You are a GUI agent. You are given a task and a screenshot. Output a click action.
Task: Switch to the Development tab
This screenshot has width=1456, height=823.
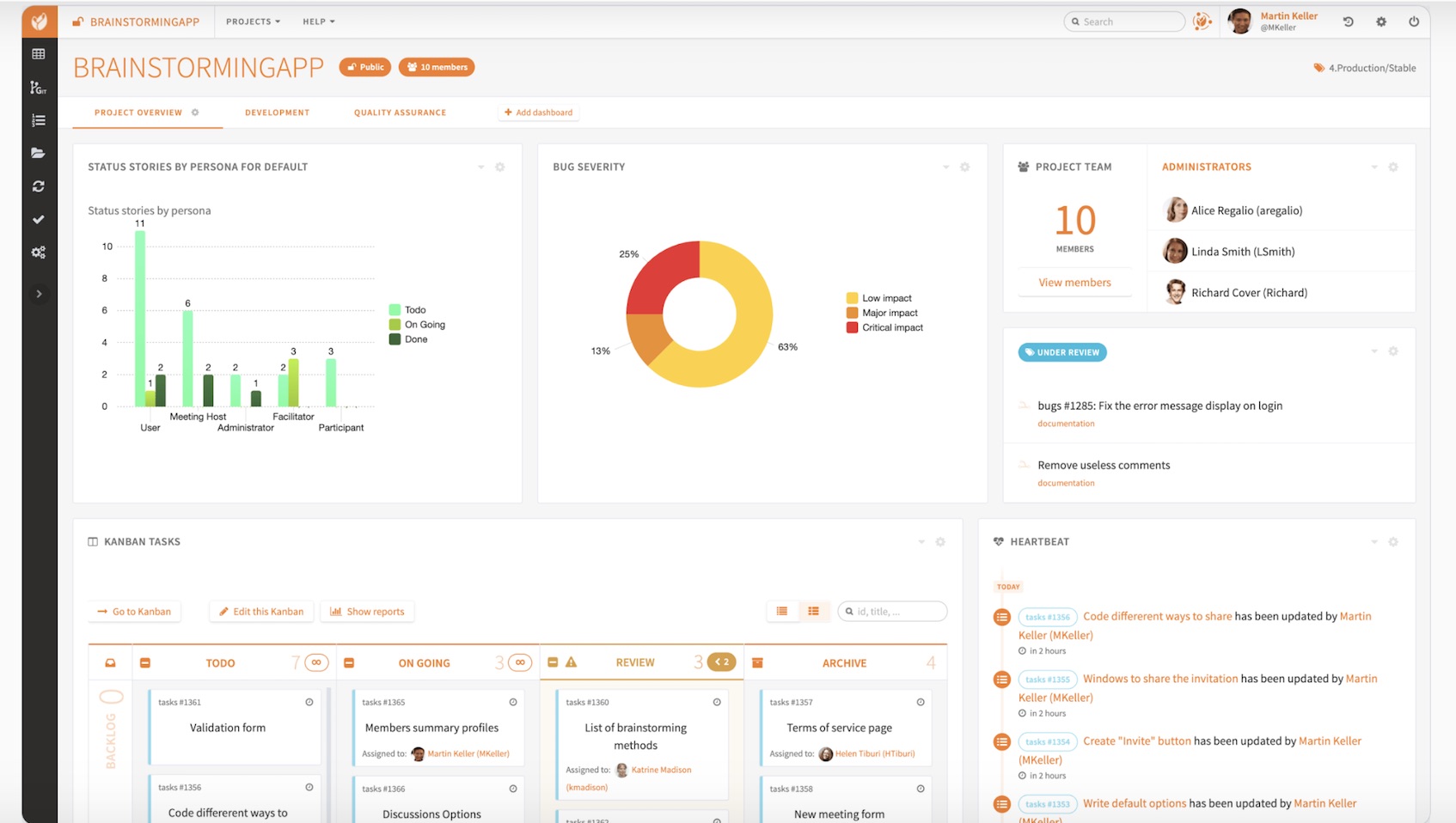pyautogui.click(x=277, y=113)
